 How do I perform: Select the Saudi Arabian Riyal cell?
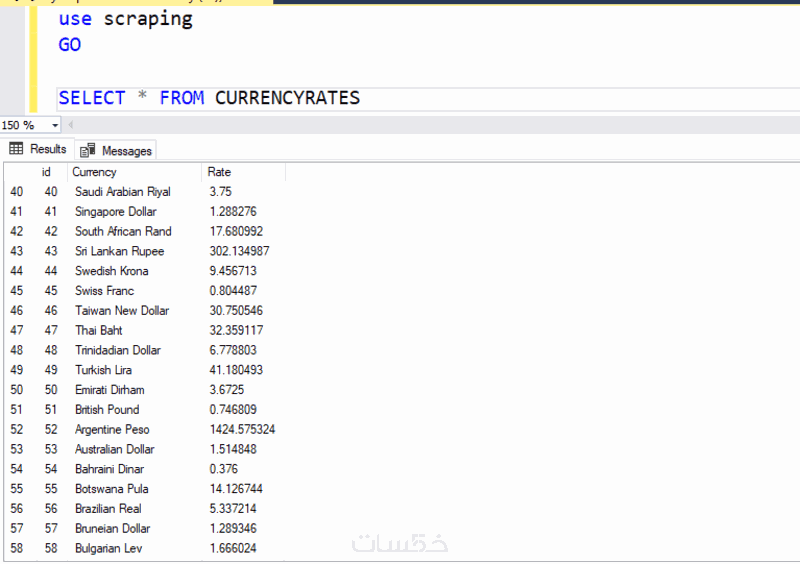122,192
